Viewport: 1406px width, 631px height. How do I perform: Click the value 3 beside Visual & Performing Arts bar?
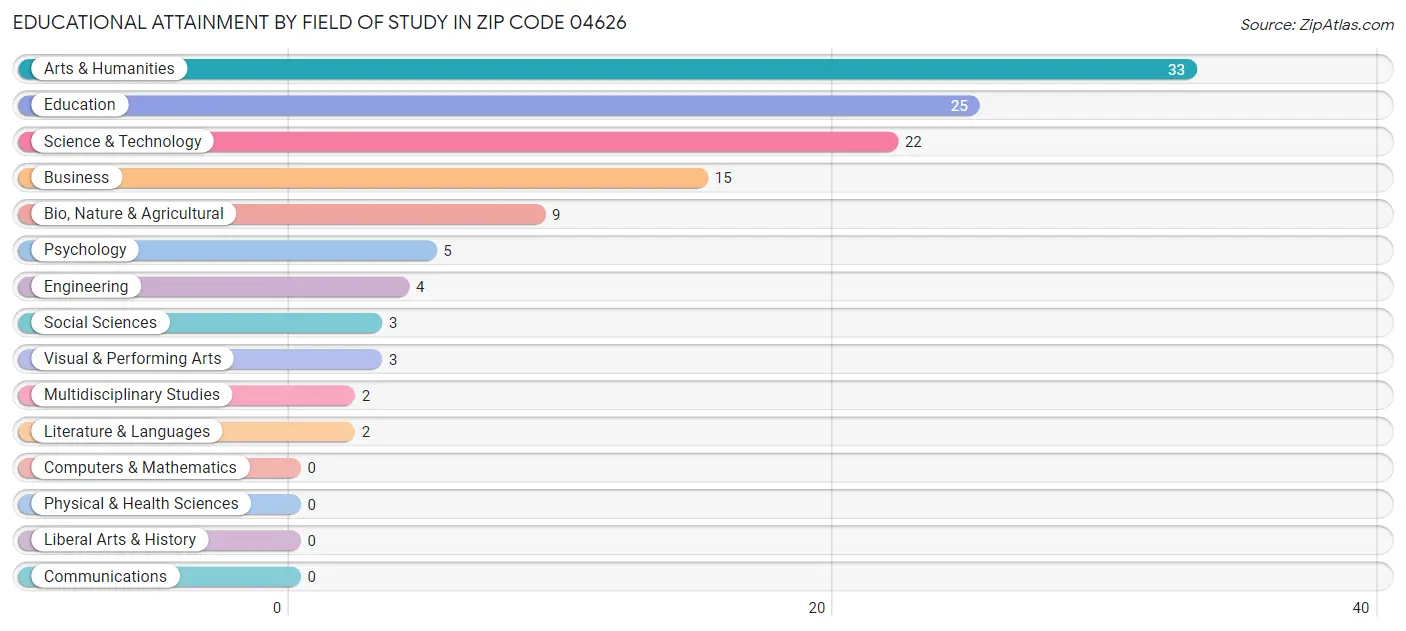coord(393,359)
